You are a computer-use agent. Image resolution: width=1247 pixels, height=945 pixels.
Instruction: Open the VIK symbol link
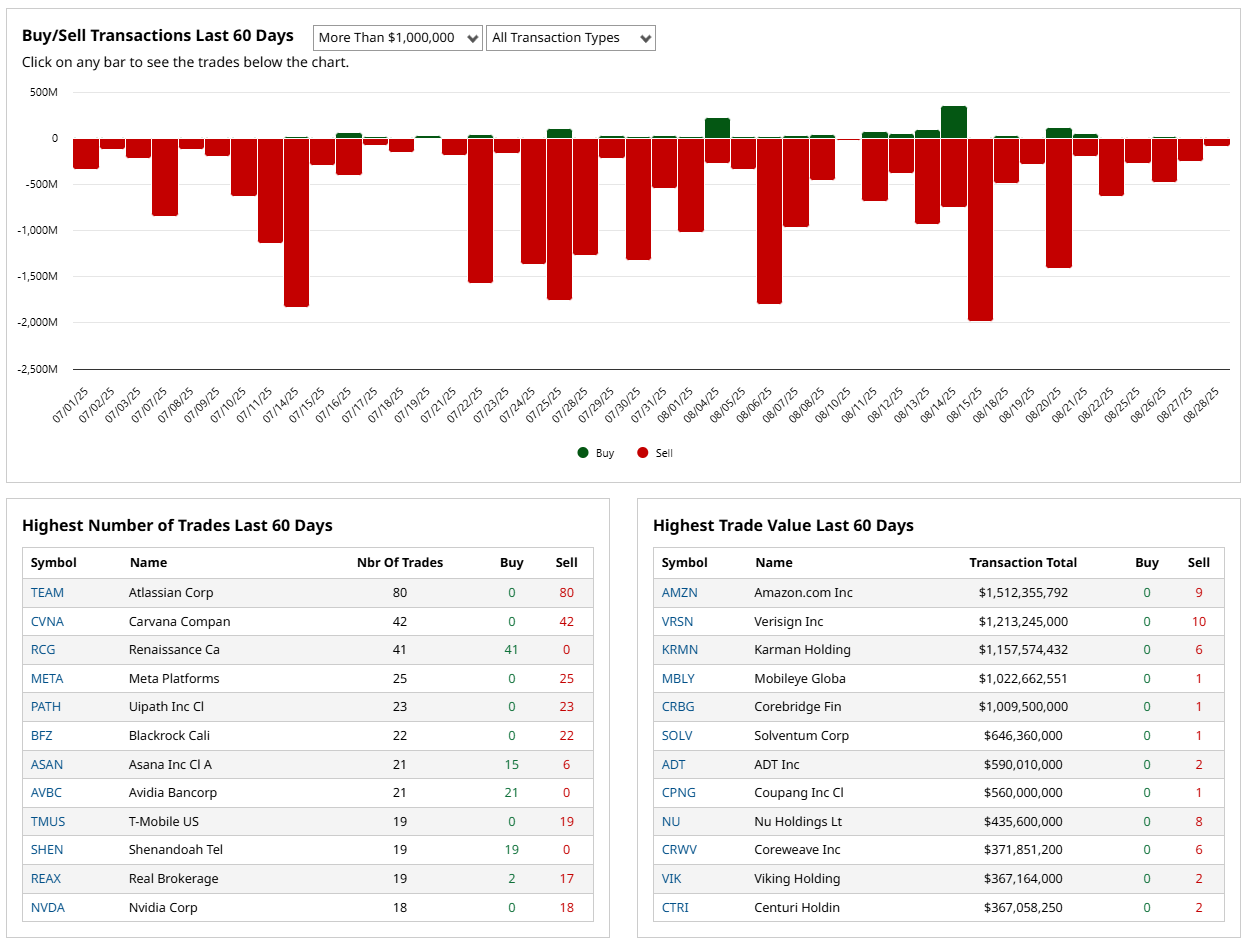tap(672, 879)
